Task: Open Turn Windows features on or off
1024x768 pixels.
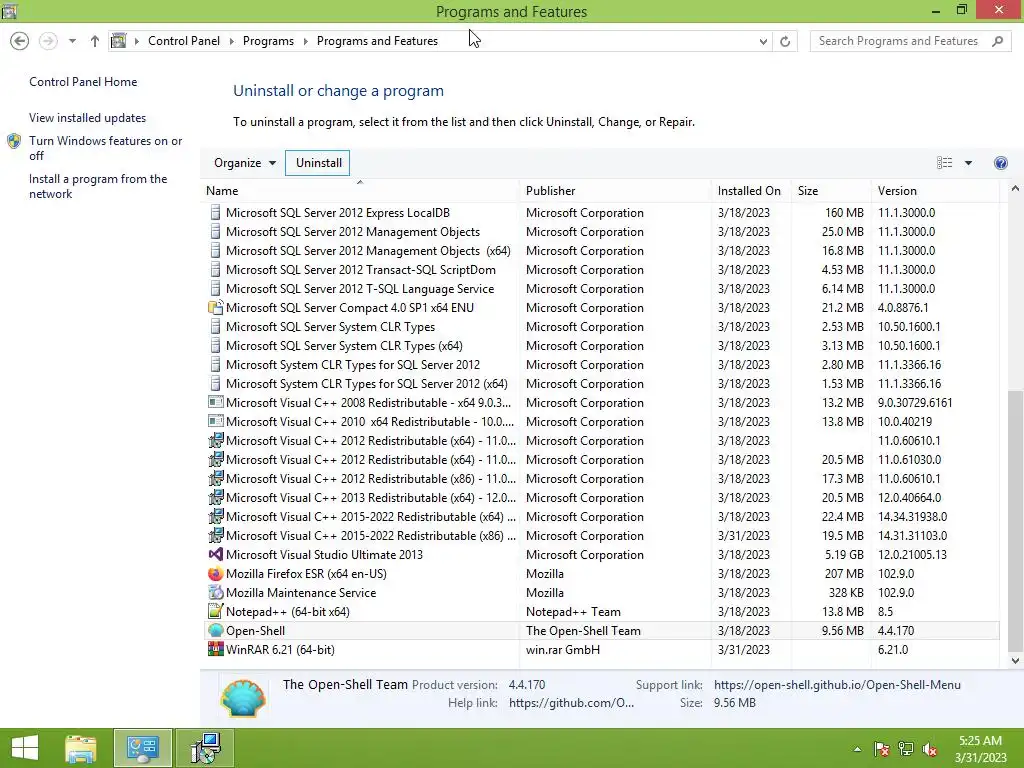Action: 106,148
